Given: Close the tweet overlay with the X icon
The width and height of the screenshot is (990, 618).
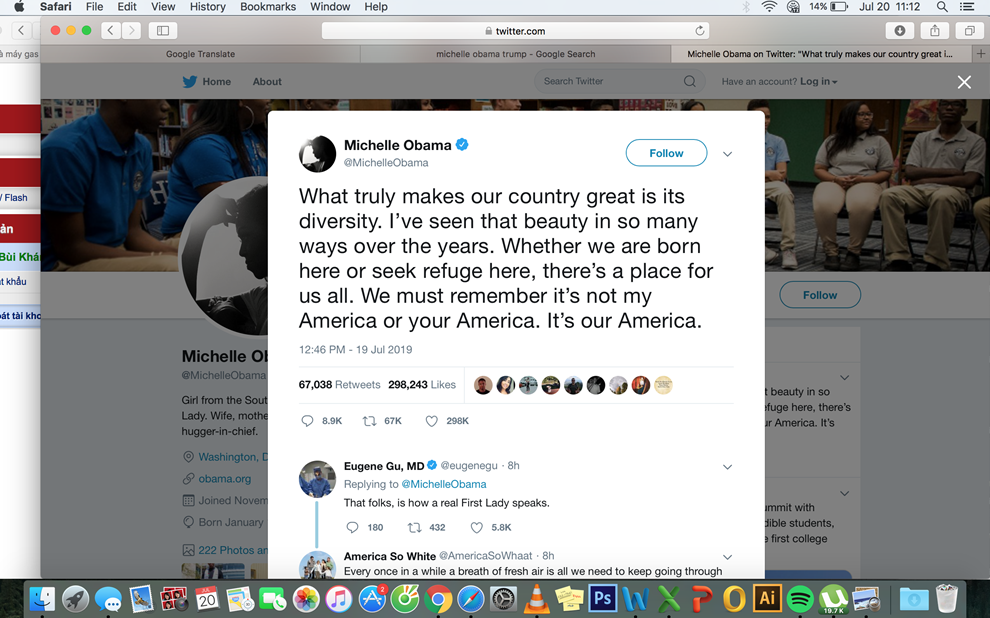Looking at the screenshot, I should (964, 82).
